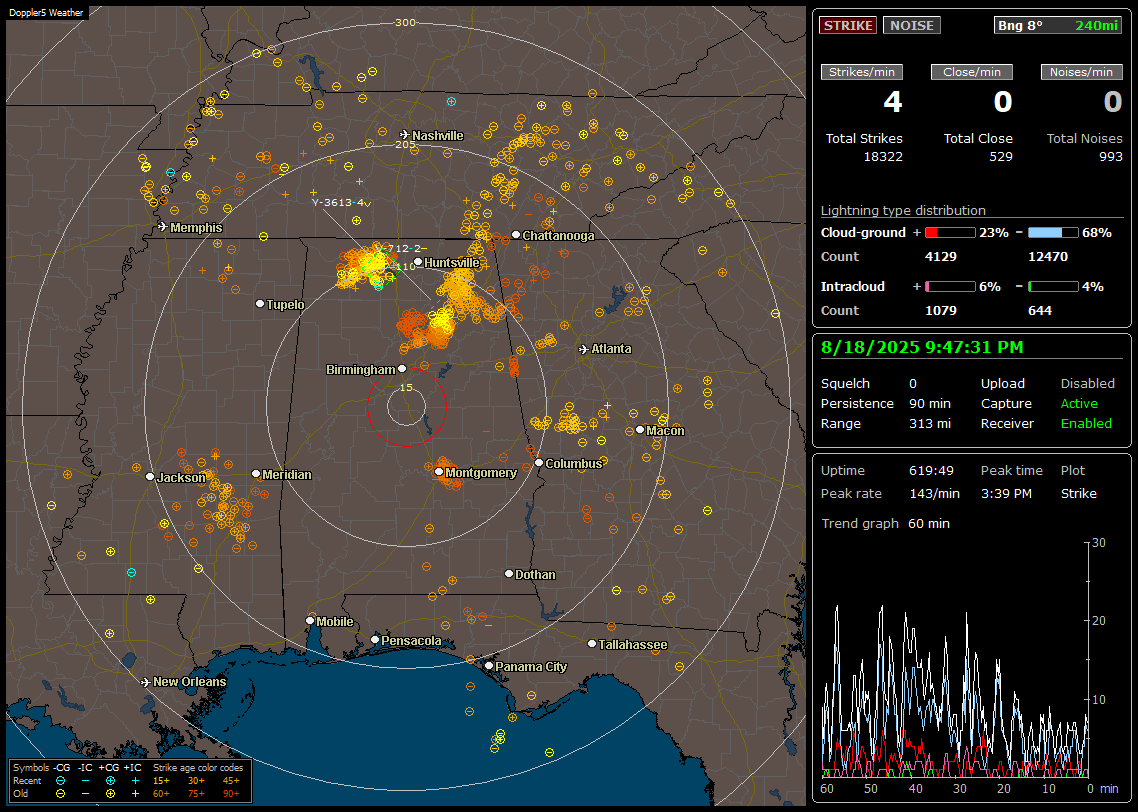Switch to STRIKE mode
1138x812 pixels.
[x=848, y=25]
